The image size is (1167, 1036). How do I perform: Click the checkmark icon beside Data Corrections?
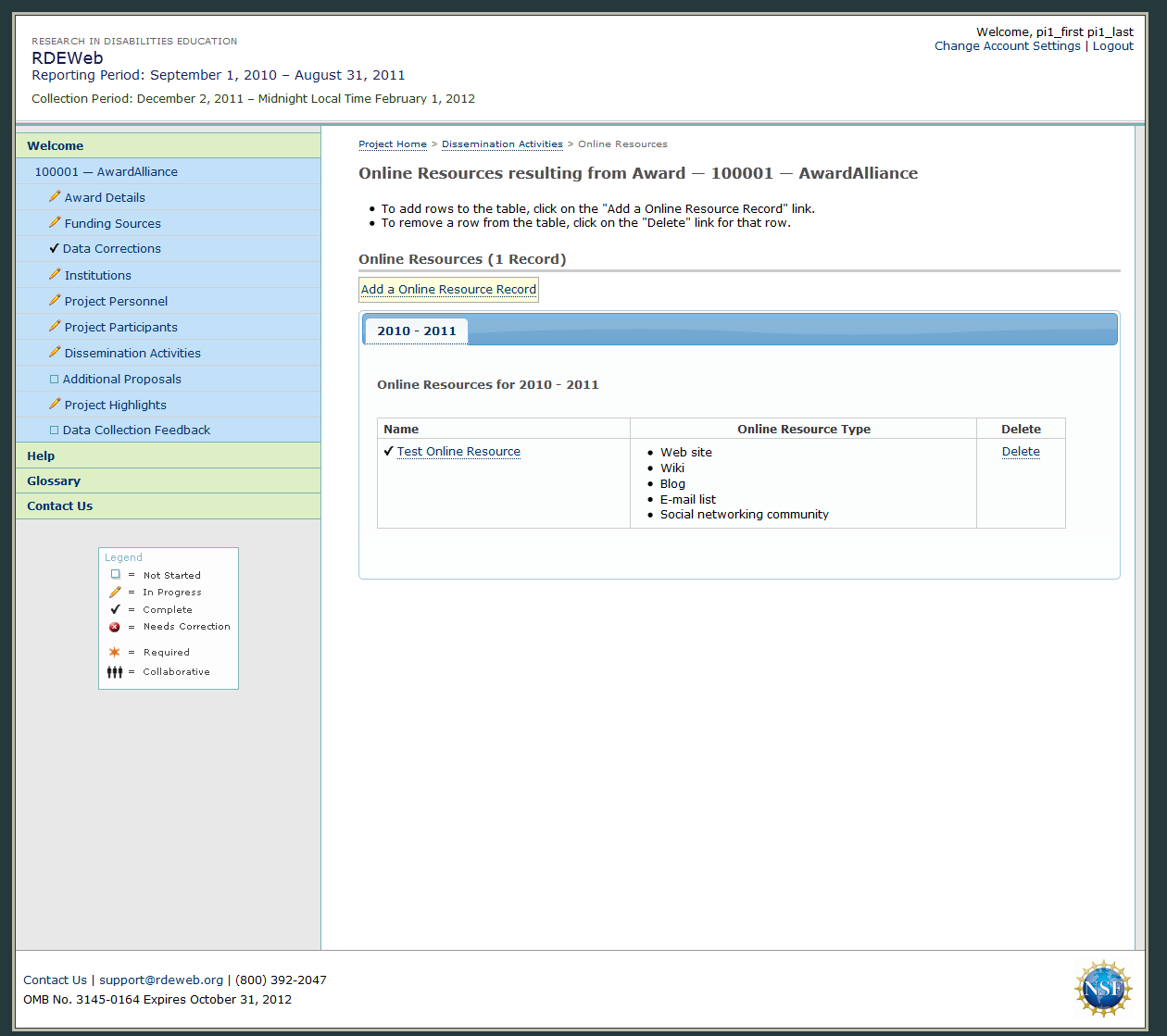click(54, 248)
